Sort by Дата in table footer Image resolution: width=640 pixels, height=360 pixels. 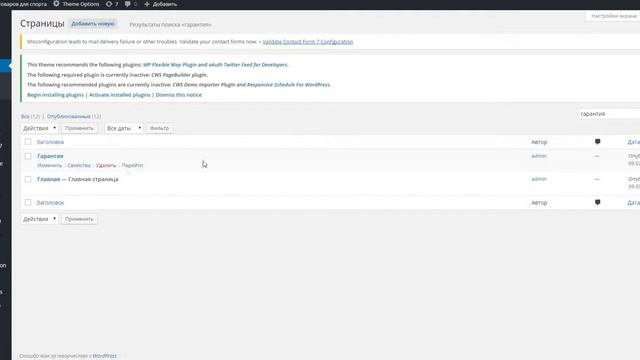click(633, 202)
